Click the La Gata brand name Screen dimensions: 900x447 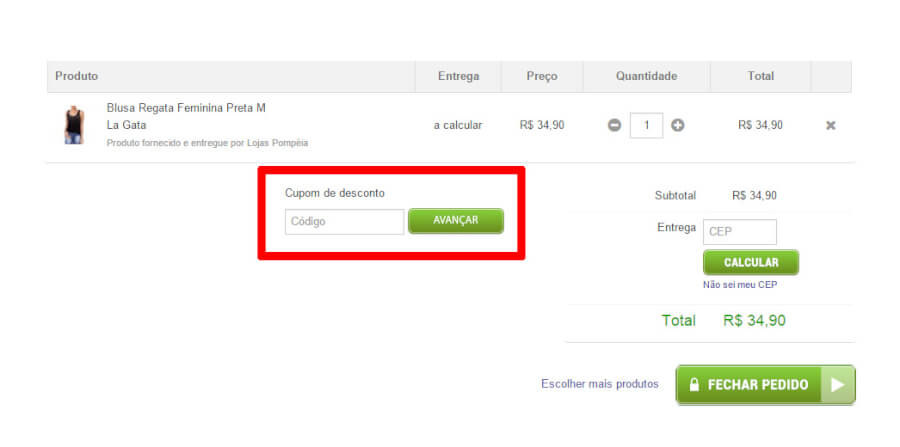126,125
